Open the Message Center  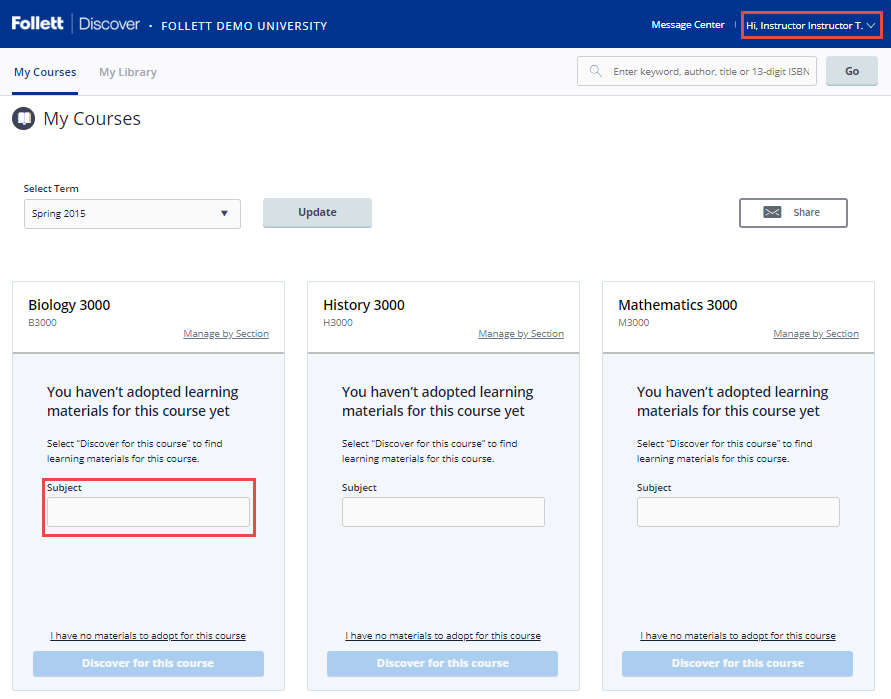coord(687,25)
